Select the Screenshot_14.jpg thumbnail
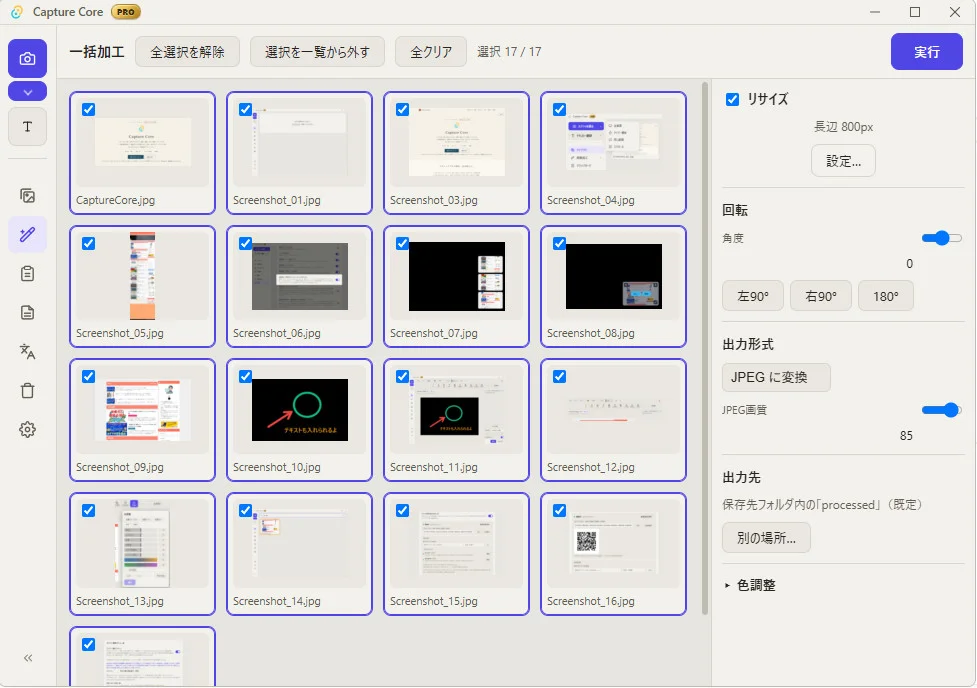This screenshot has height=688, width=977. (x=300, y=543)
